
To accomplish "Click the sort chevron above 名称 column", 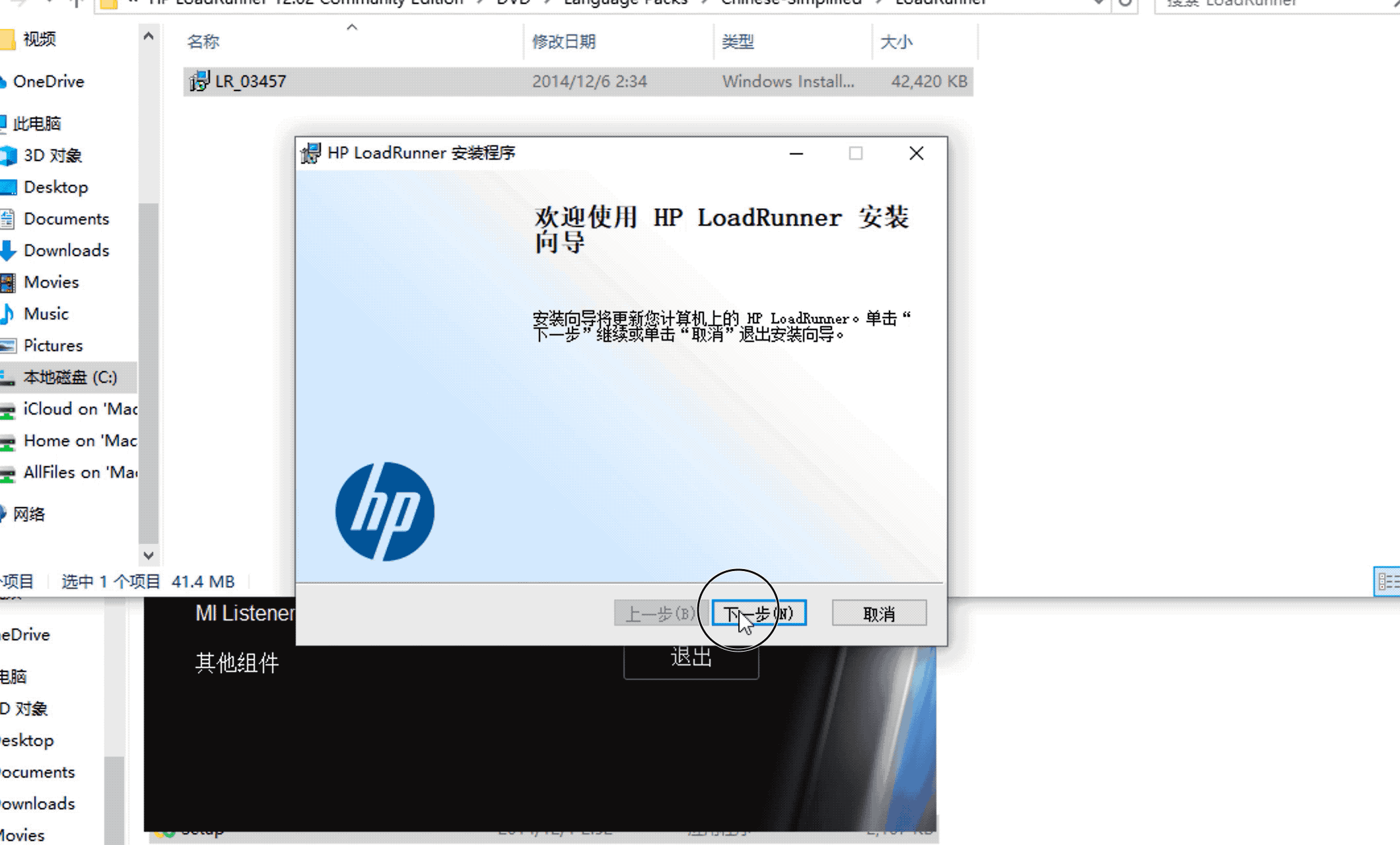I will [352, 26].
